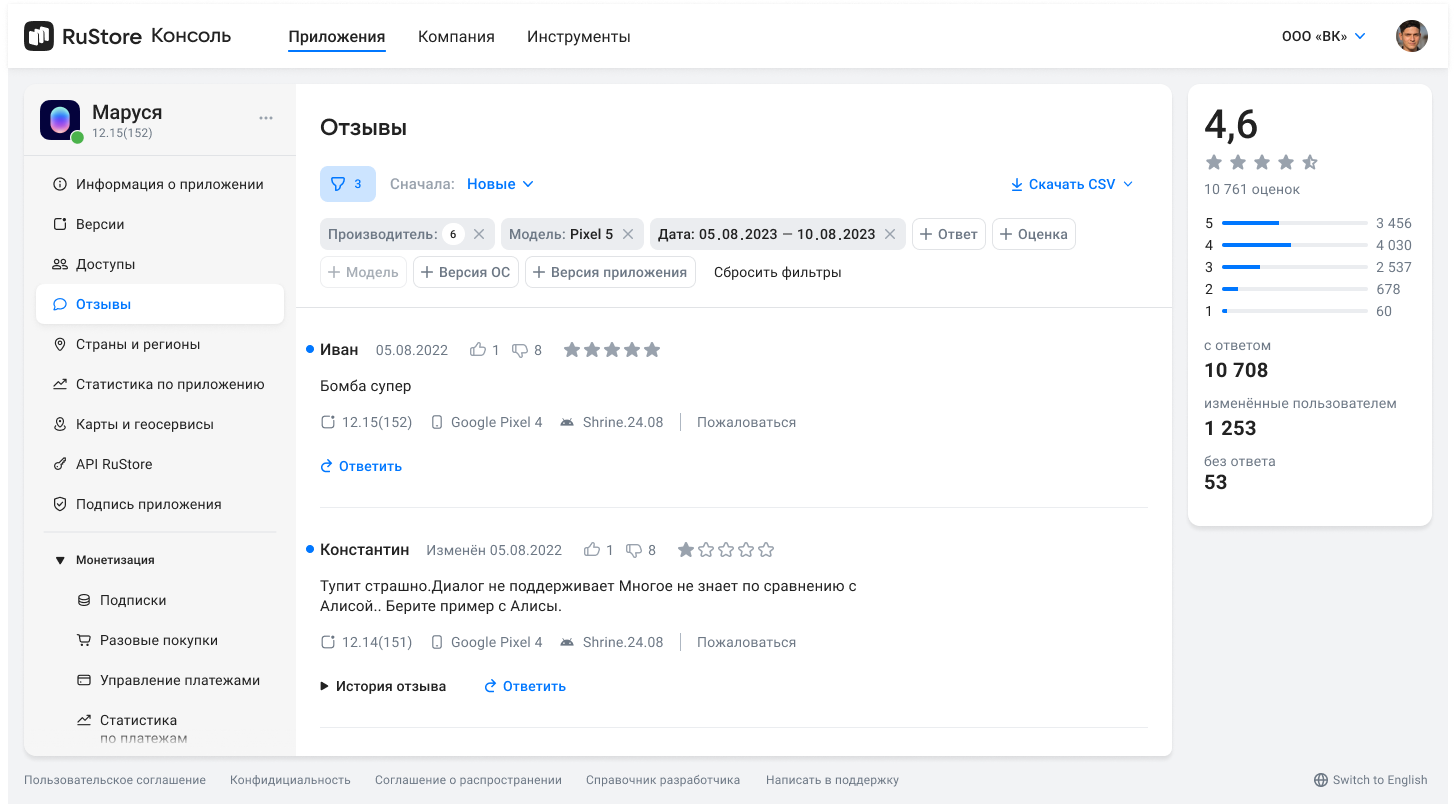Collapse the Монетизация sidebar section
This screenshot has height=804, width=1456.
pyautogui.click(x=60, y=560)
